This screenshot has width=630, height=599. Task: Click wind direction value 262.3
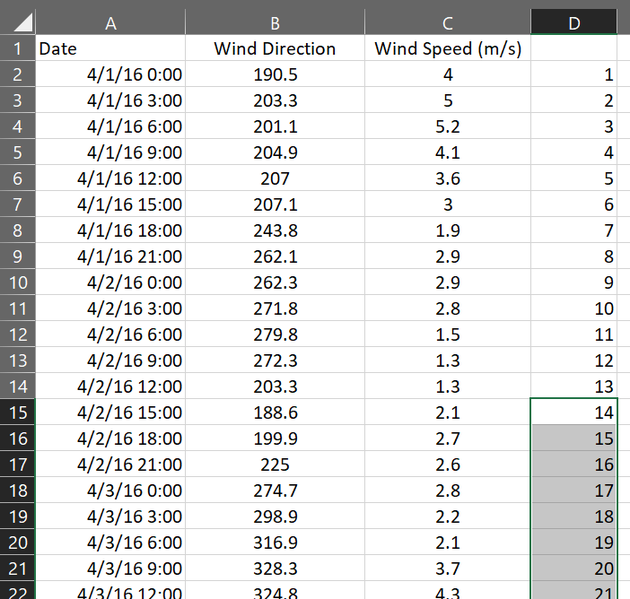click(x=275, y=282)
